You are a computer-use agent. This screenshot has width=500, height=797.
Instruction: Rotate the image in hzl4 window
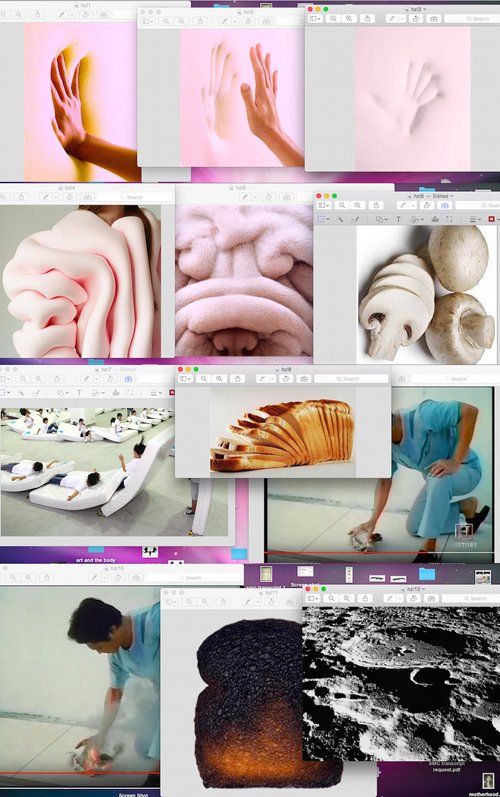click(x=69, y=197)
